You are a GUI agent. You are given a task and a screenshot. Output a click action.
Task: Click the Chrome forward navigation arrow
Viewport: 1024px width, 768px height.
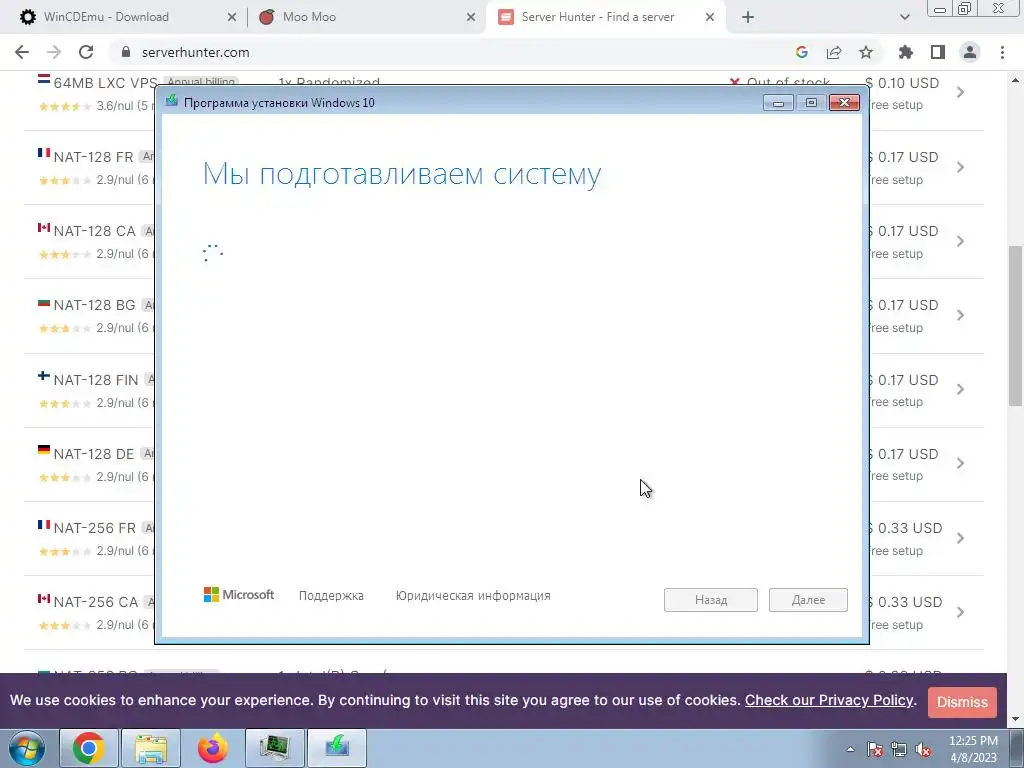54,52
